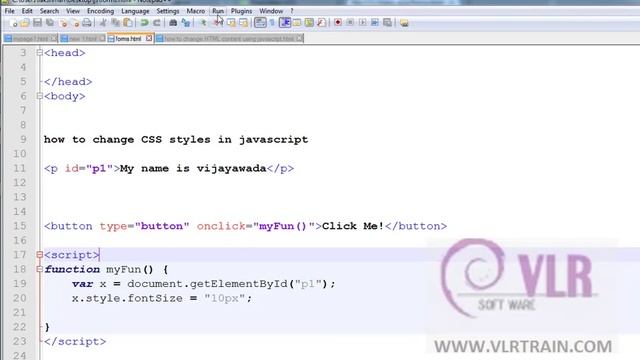
Task: Cut selection using the scissors icon
Action: pos(103,23)
